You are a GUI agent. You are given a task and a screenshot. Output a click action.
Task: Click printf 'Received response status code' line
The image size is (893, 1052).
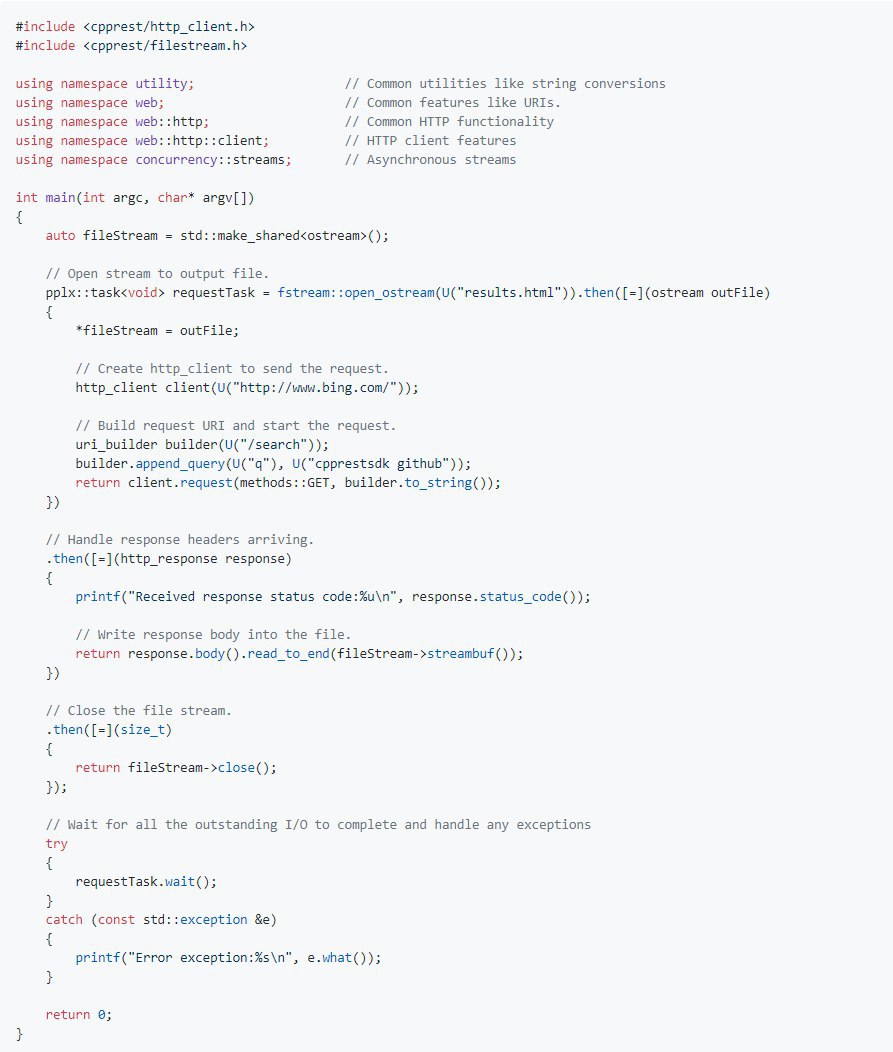[x=333, y=597]
